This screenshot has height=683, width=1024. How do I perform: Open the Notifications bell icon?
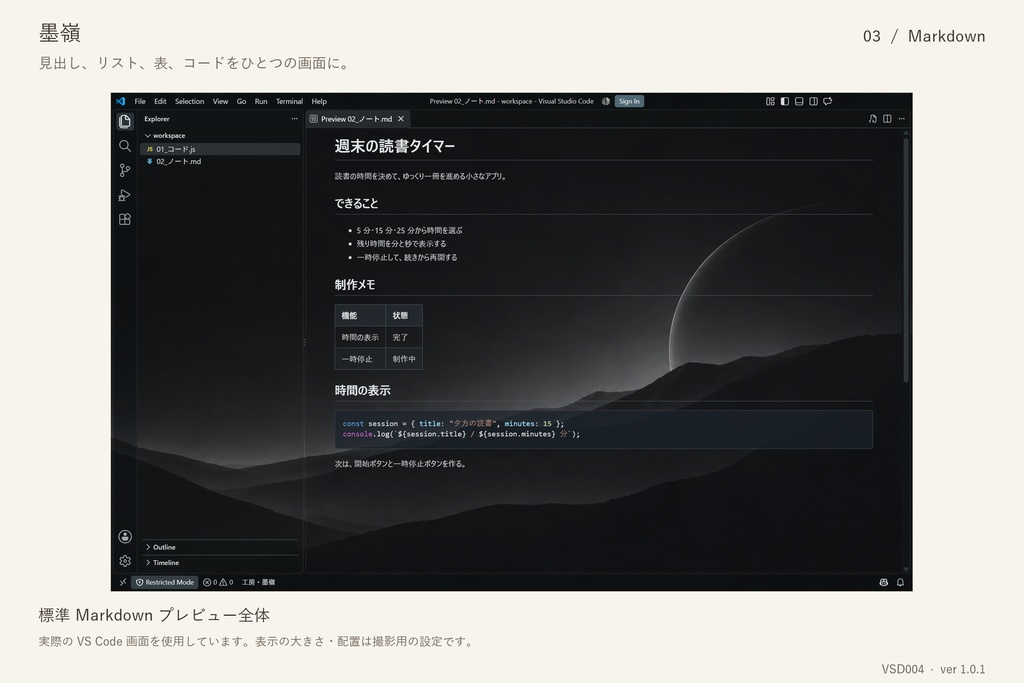(900, 582)
